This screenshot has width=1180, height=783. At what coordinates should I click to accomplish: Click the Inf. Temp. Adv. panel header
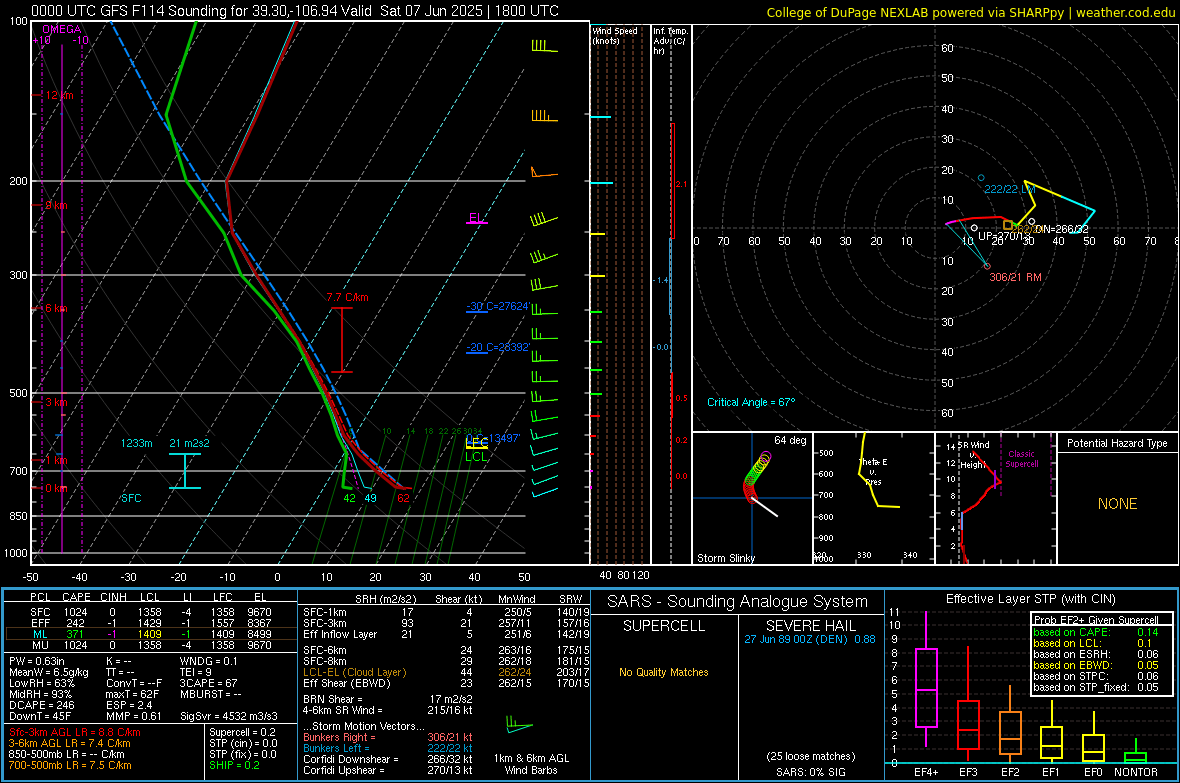[671, 41]
